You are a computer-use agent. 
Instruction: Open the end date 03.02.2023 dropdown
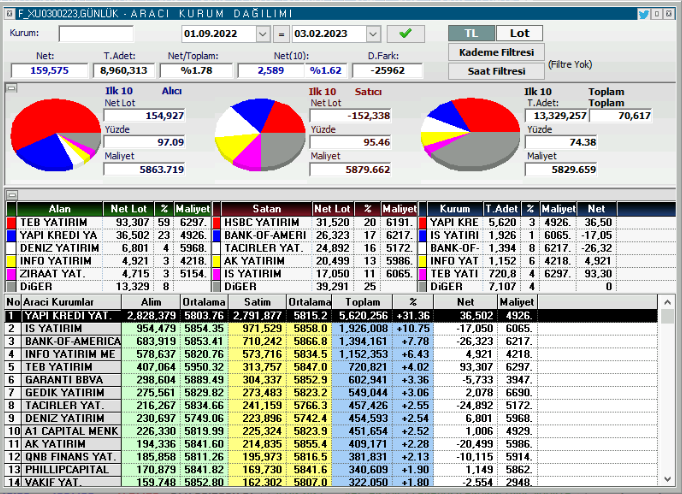point(373,34)
